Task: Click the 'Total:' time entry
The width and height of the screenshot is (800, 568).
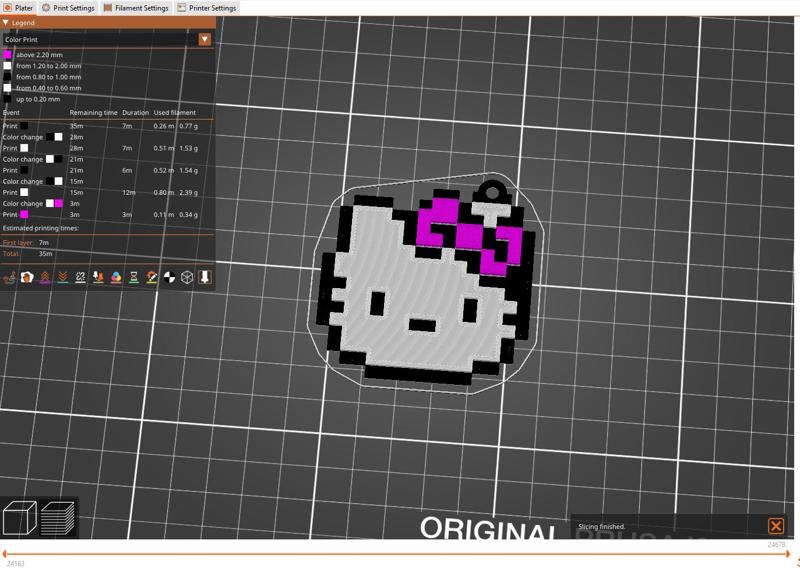Action: [x=28, y=254]
